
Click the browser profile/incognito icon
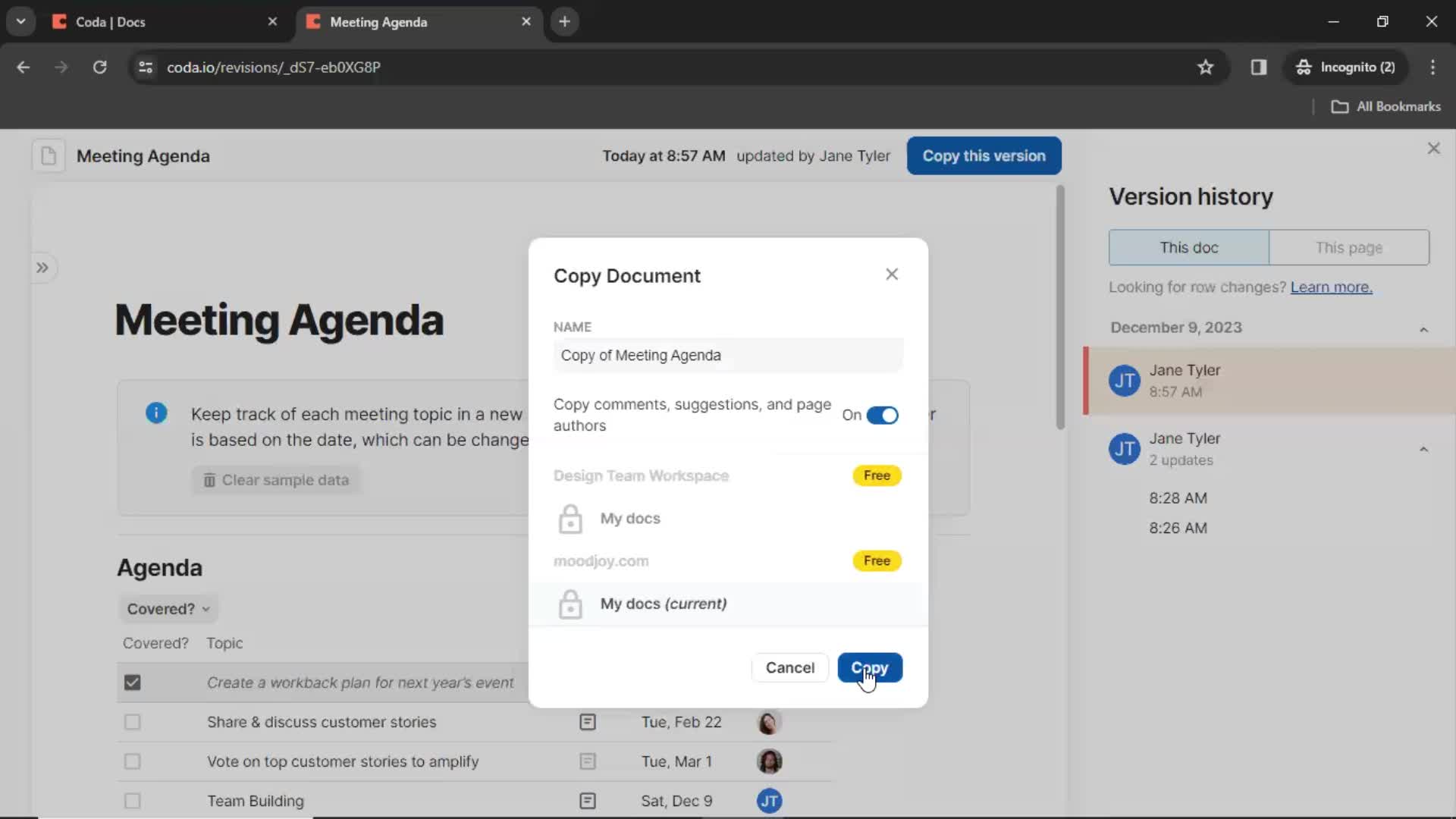(1303, 67)
